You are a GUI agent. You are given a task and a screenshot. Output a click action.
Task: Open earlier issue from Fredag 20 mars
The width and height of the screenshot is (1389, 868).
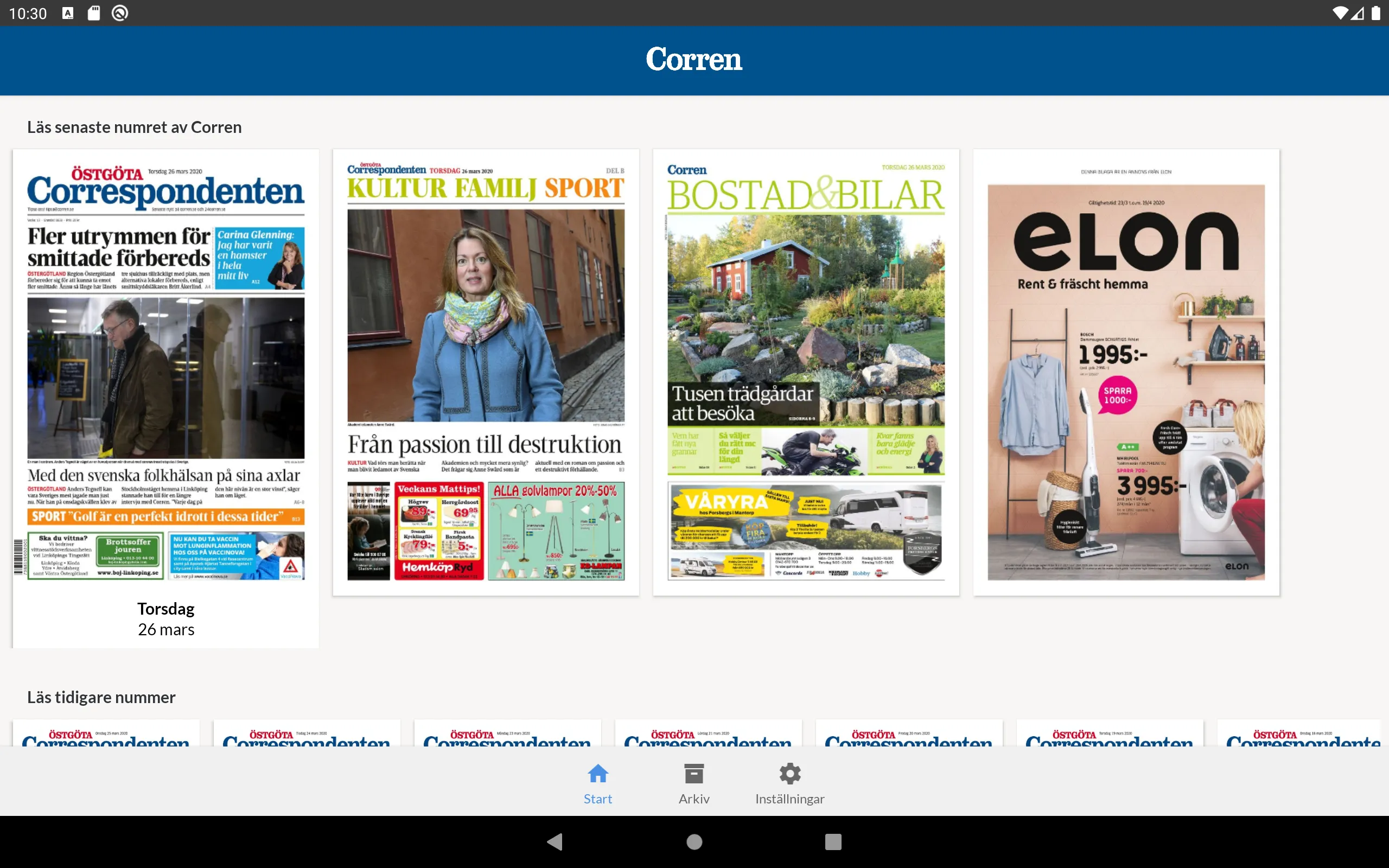[x=909, y=733]
